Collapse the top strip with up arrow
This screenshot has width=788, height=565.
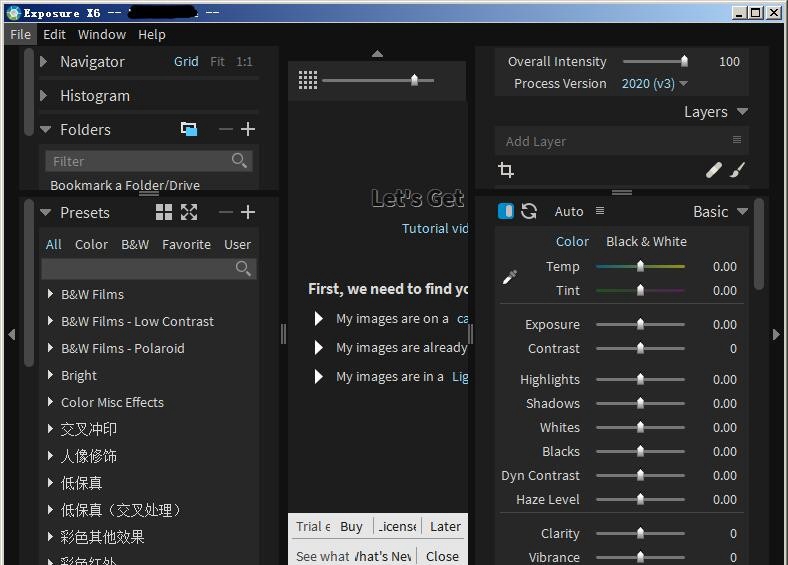pos(377,54)
